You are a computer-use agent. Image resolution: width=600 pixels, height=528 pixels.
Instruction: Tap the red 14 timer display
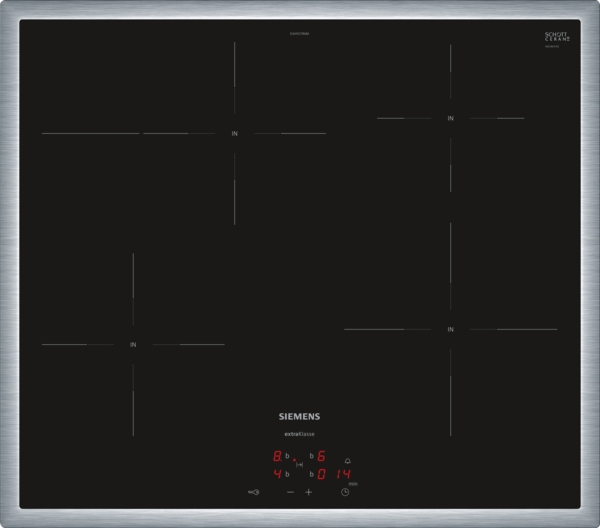tap(344, 474)
